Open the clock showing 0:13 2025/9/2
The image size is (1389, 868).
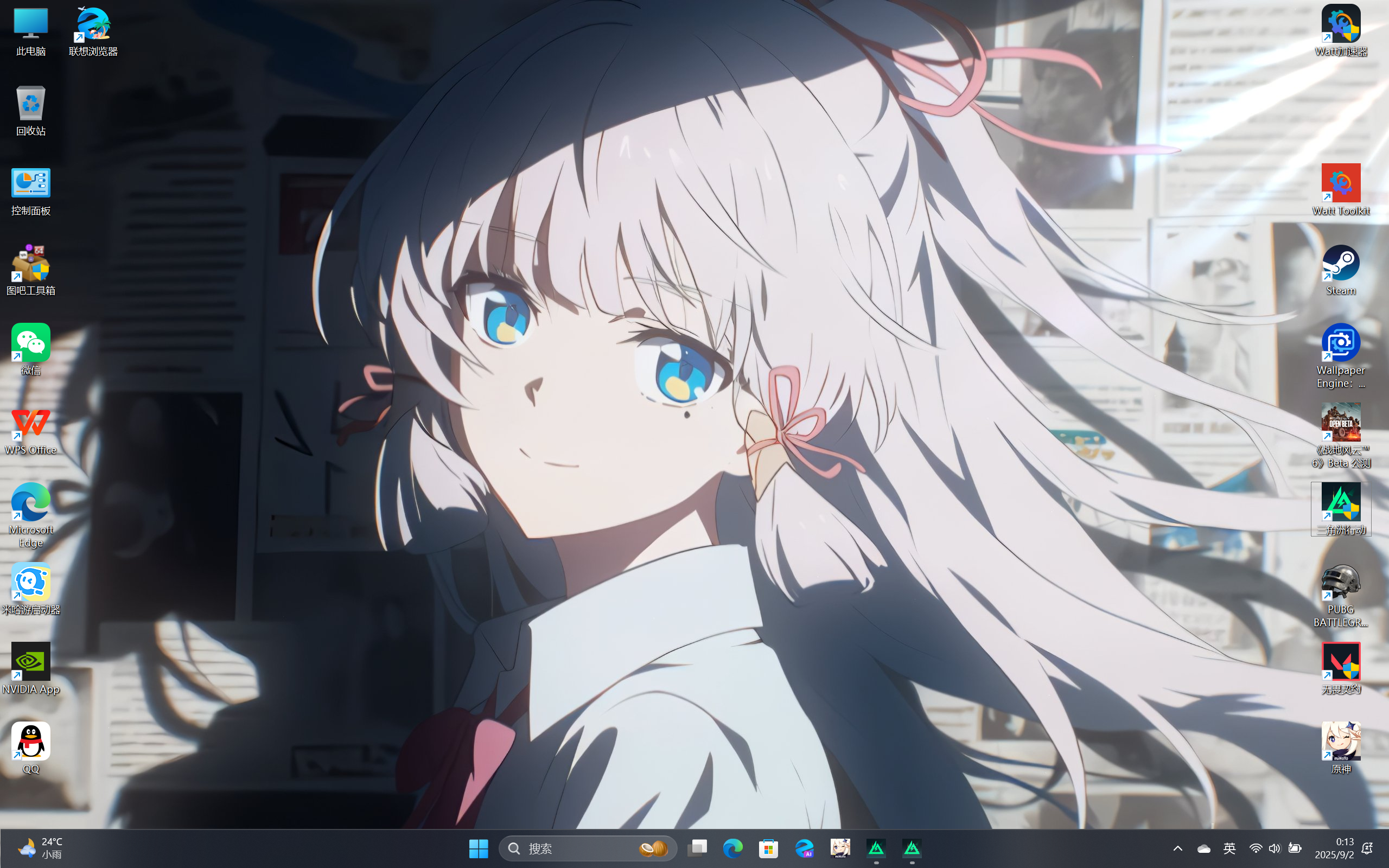pyautogui.click(x=1335, y=848)
